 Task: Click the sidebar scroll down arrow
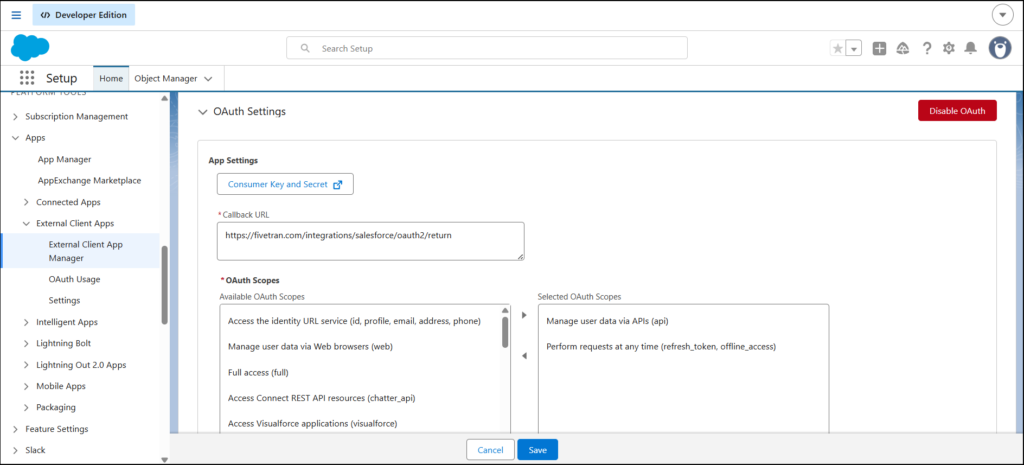coord(165,459)
